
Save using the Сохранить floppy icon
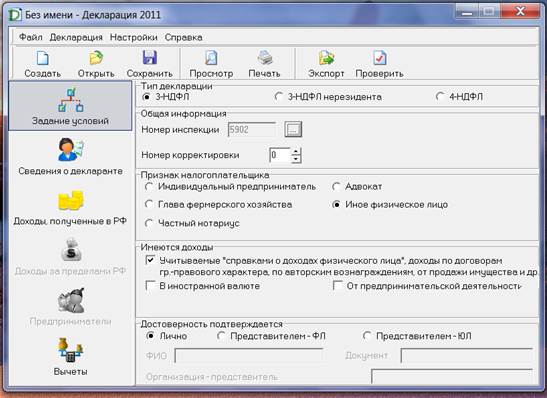(x=149, y=58)
